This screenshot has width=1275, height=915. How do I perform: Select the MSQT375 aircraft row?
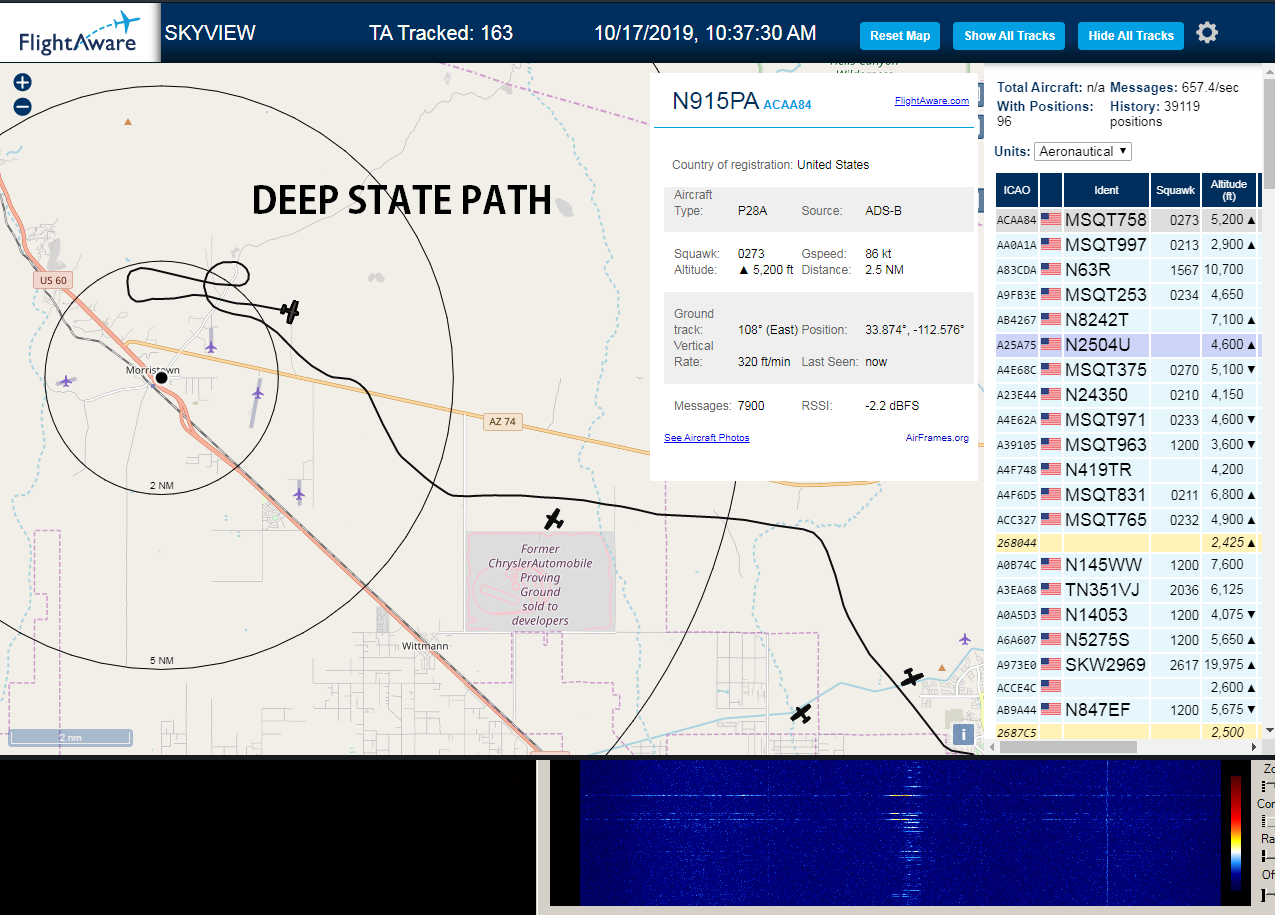click(1127, 370)
